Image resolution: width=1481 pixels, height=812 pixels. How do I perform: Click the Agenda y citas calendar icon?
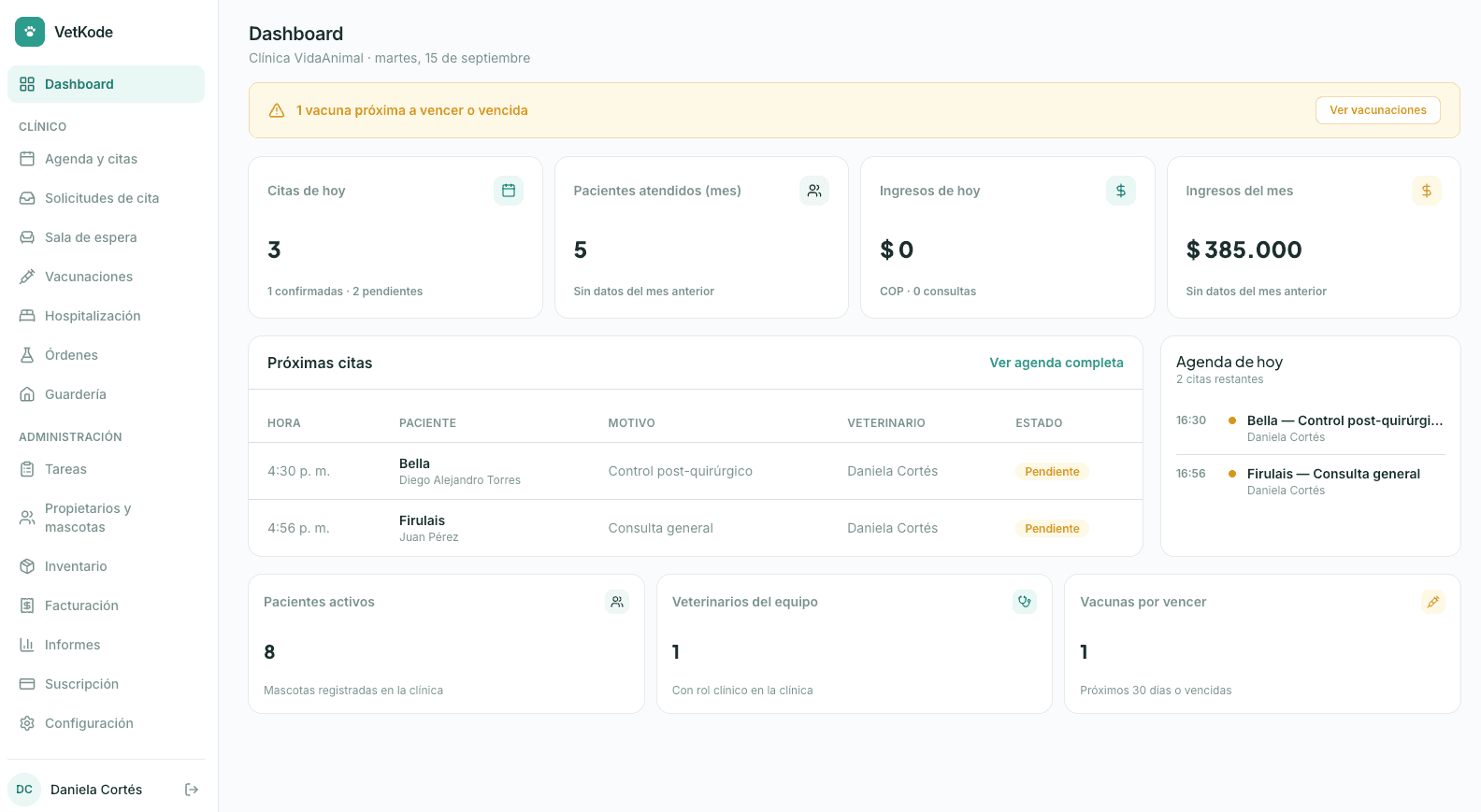pos(27,159)
